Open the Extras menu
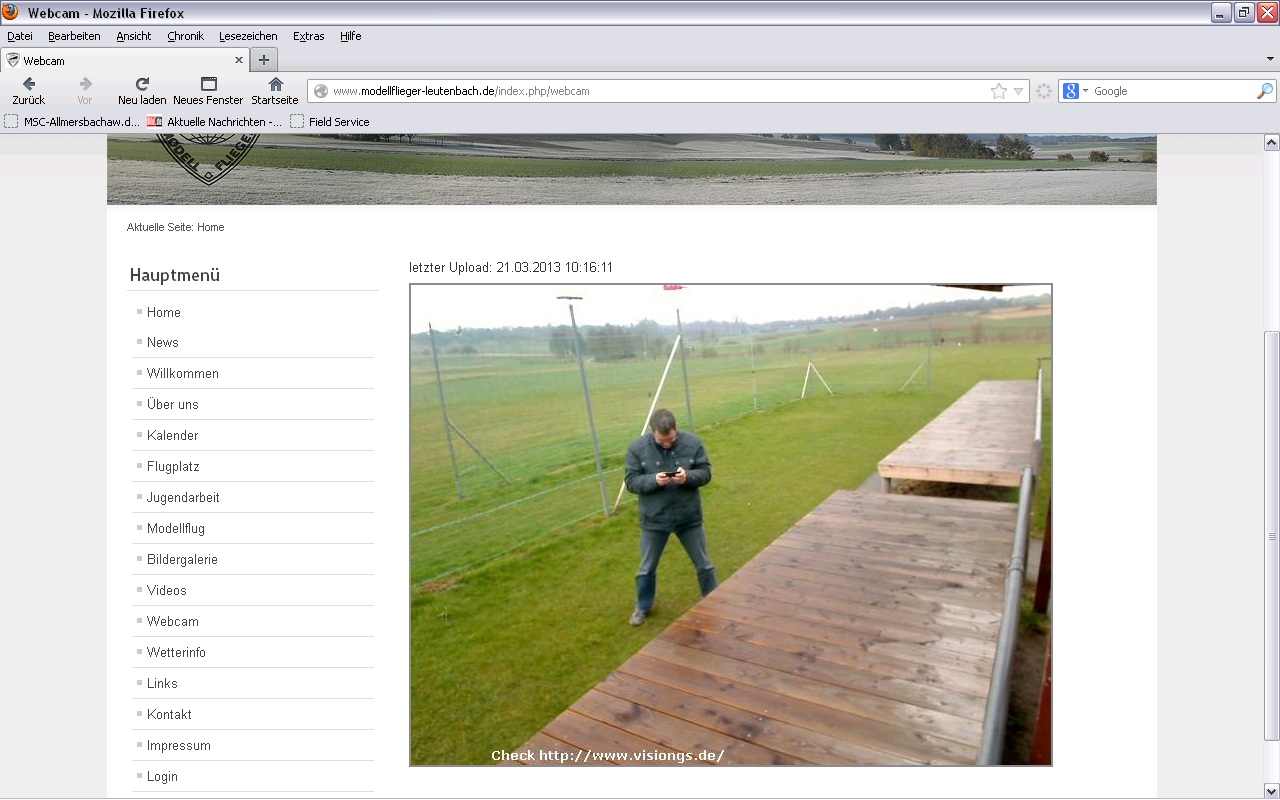 [308, 36]
